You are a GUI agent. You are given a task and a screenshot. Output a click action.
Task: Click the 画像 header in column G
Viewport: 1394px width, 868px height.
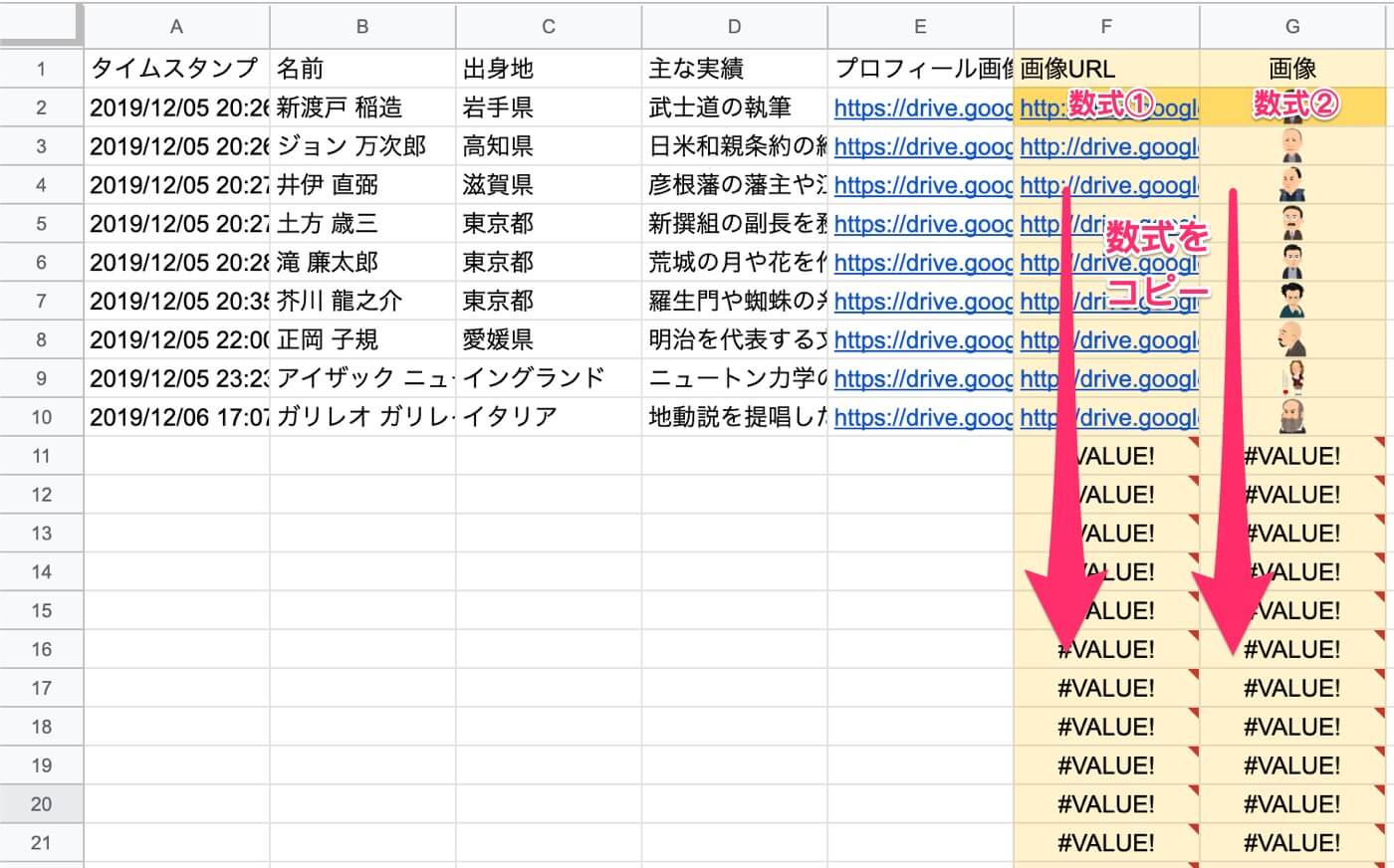click(1291, 69)
